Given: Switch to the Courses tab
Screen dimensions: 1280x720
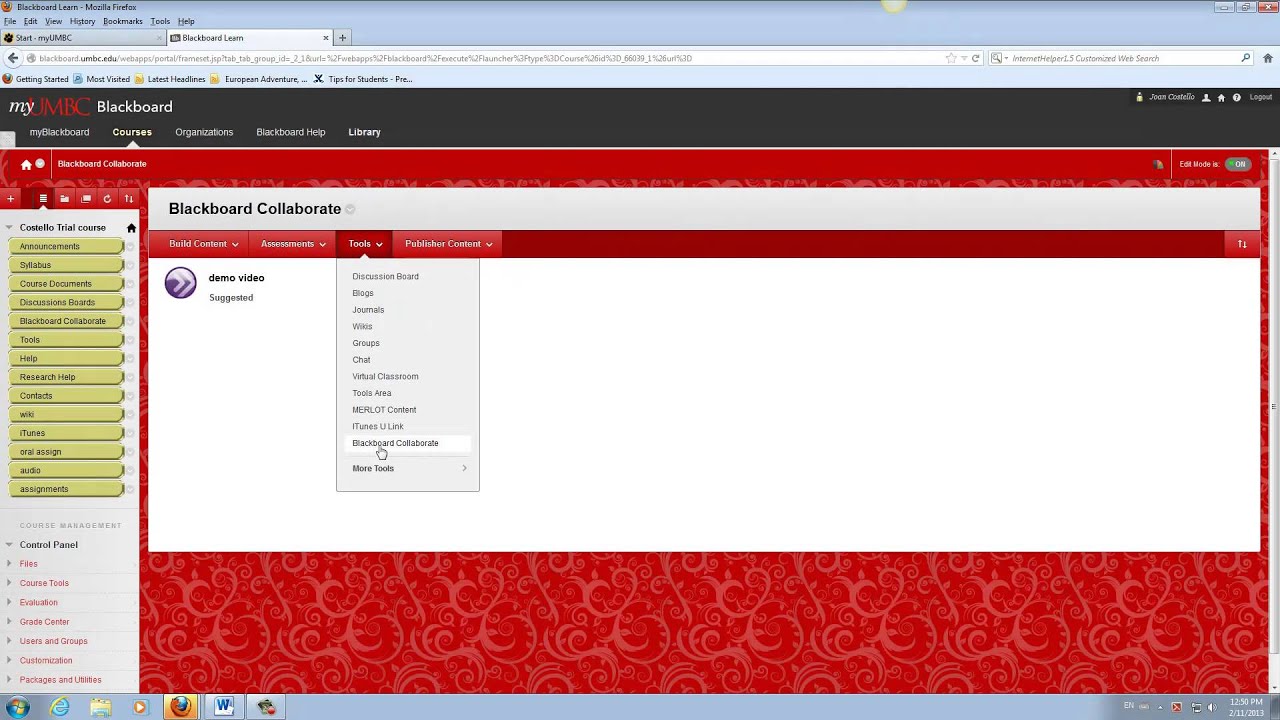Looking at the screenshot, I should point(132,132).
